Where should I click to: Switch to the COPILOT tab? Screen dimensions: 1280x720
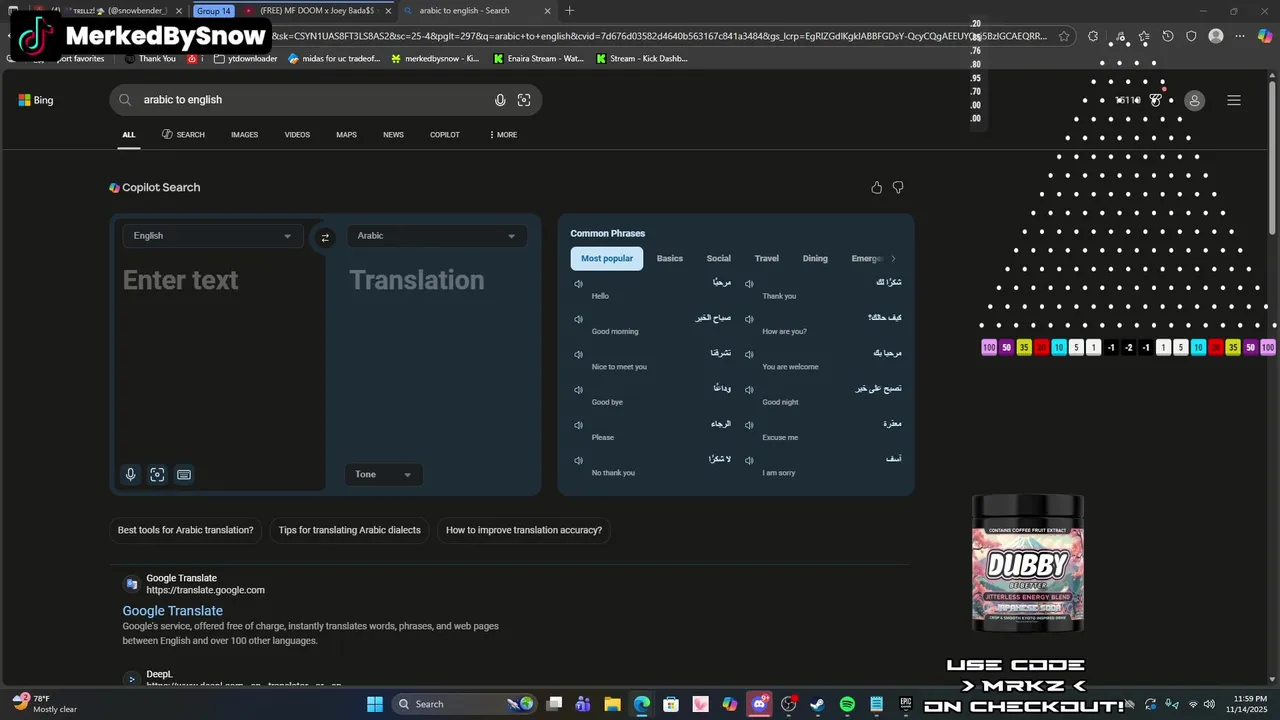[x=445, y=135]
